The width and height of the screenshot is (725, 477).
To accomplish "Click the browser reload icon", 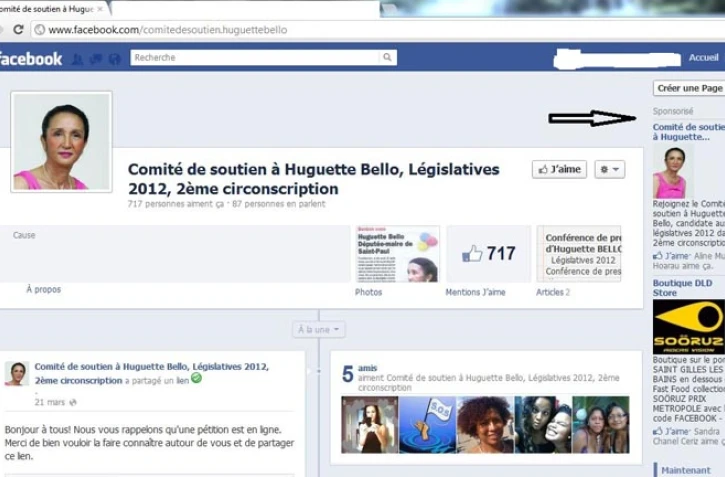I will coord(18,30).
